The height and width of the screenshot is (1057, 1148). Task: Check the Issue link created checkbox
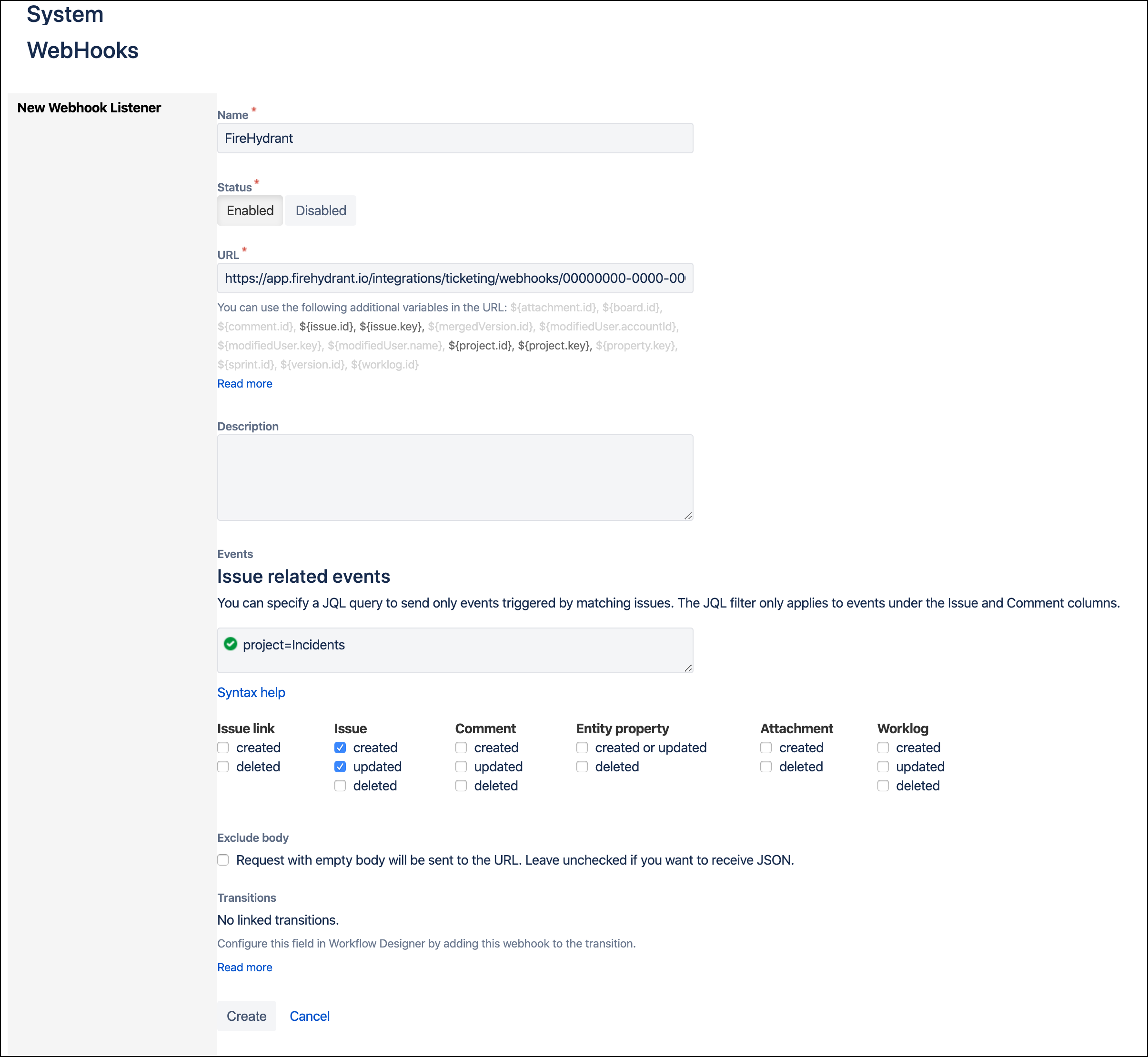(223, 748)
